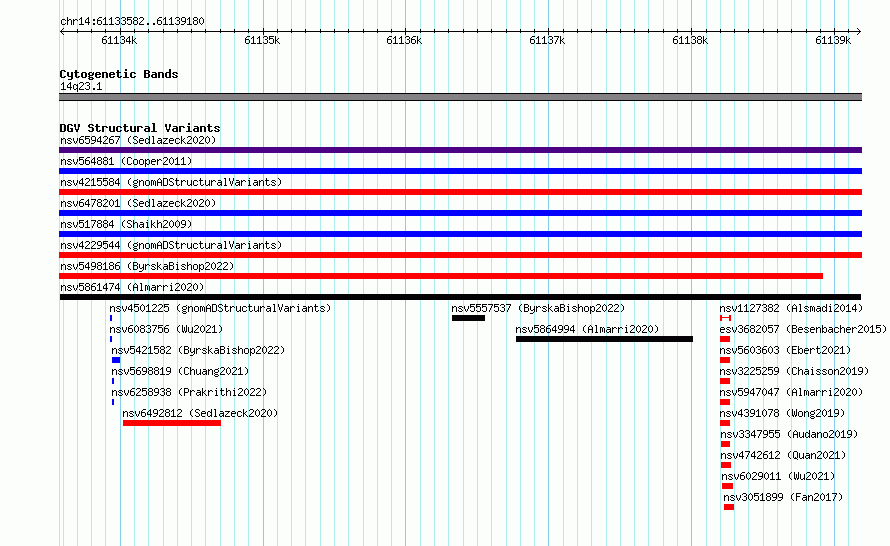Select the gray 14q23.1 cytogenetic band bar
The image size is (890, 546).
(460, 97)
